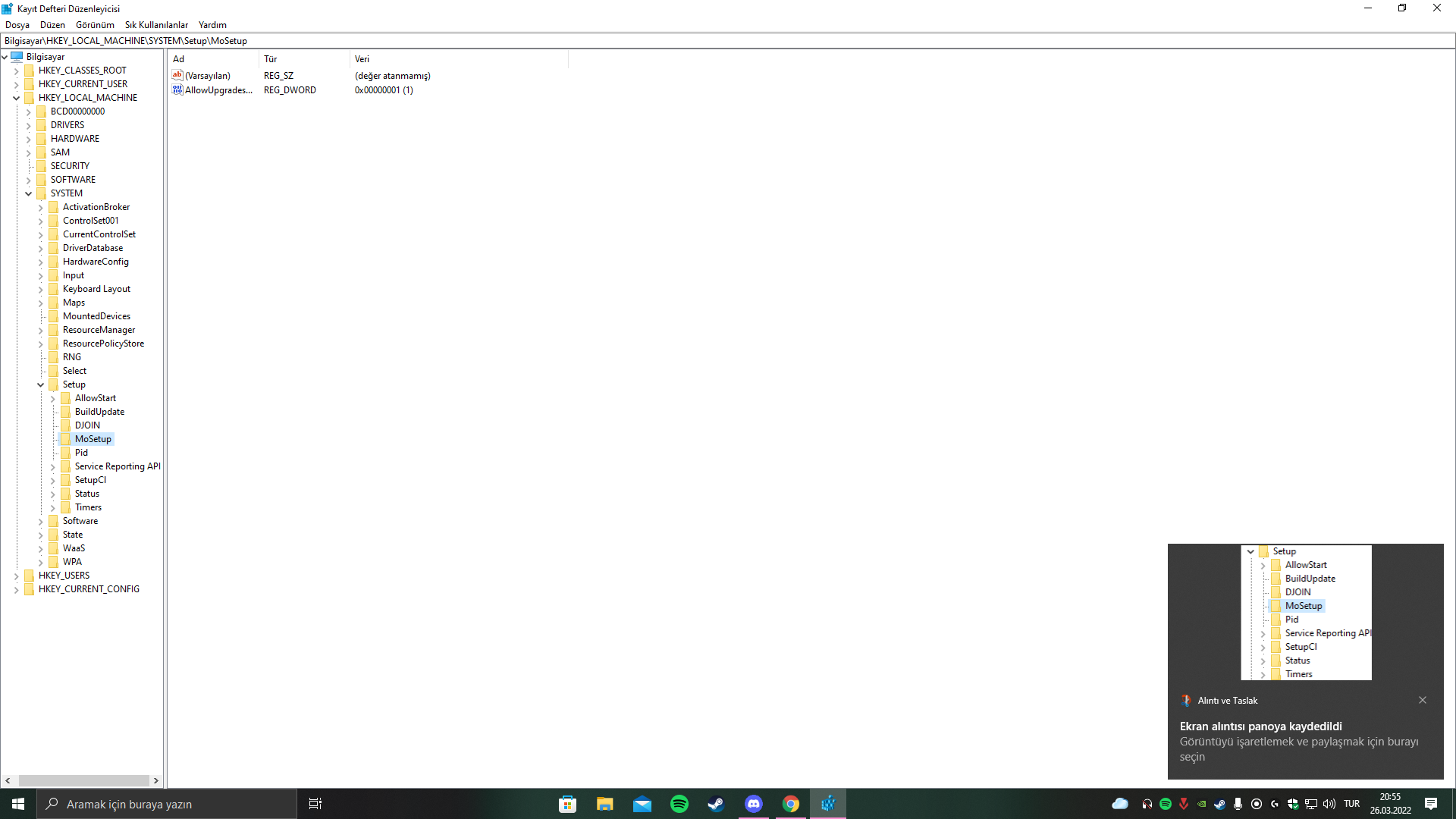Expand the CurrentControlSet key
This screenshot has height=819, width=1456.
click(41, 234)
